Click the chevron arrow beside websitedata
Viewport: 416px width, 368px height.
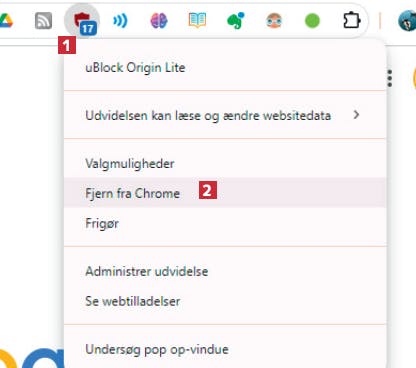point(356,115)
